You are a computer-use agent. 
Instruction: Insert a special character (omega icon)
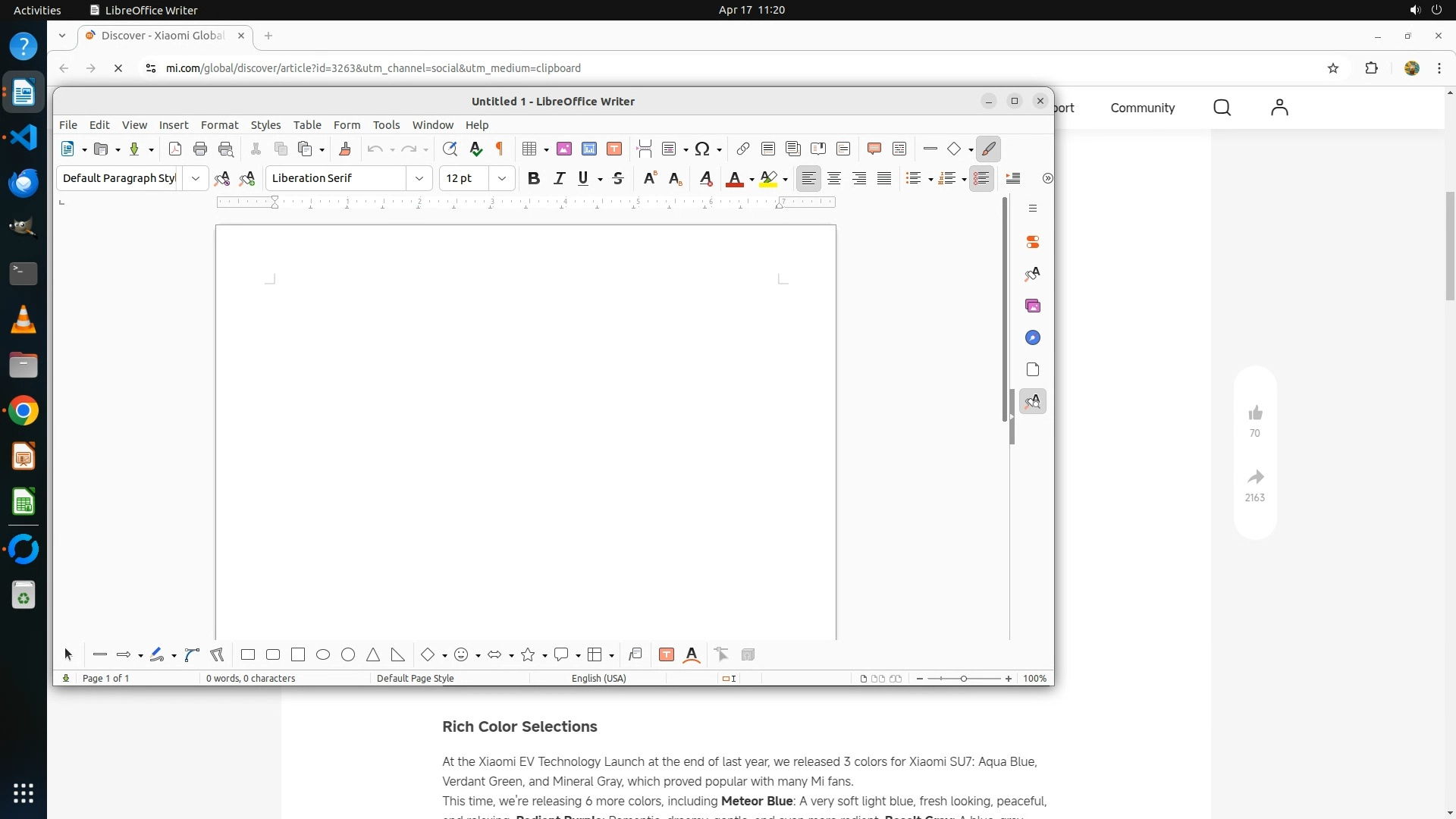702,149
